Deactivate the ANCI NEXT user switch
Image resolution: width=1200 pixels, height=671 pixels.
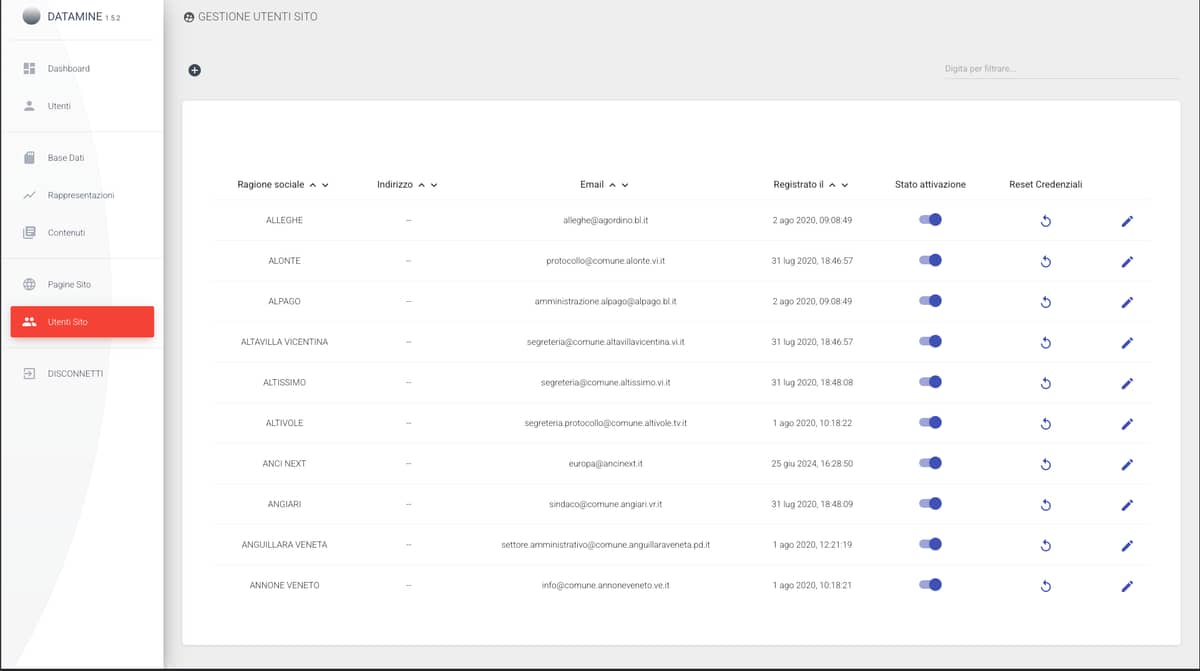click(x=930, y=463)
